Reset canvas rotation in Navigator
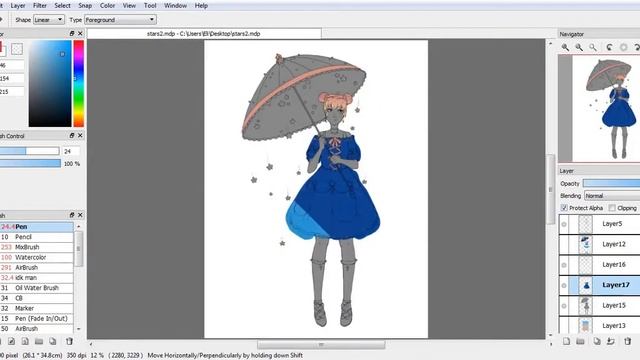This screenshot has width=640, height=360. point(623,47)
